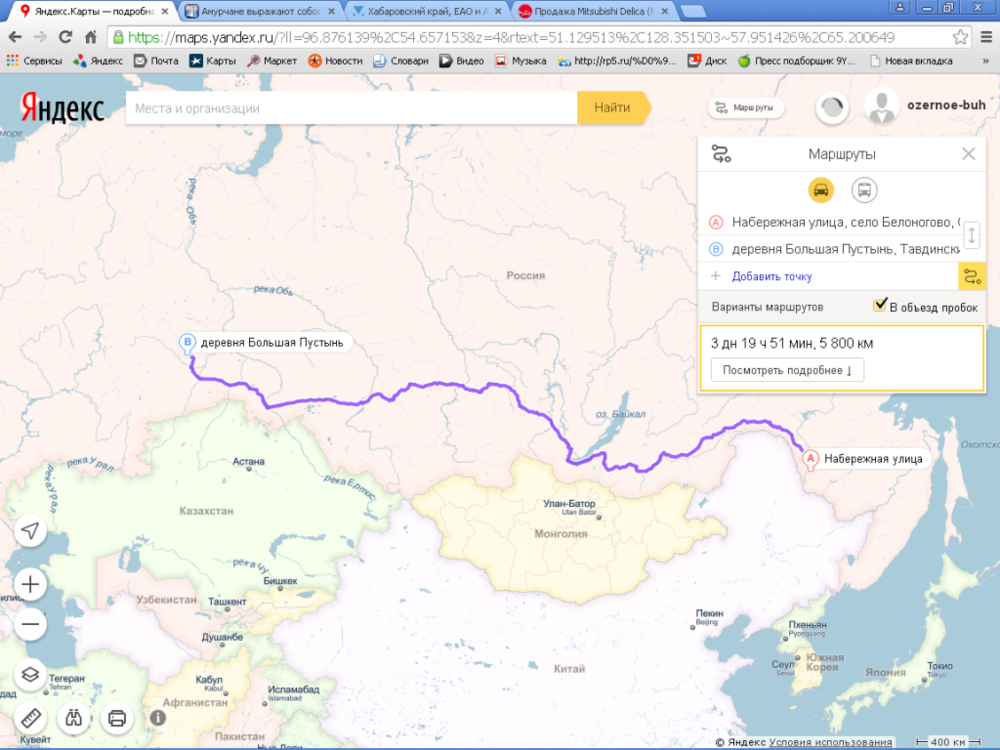Open the Пресс подборщик bookmark
Viewport: 1000px width, 750px height.
click(797, 61)
